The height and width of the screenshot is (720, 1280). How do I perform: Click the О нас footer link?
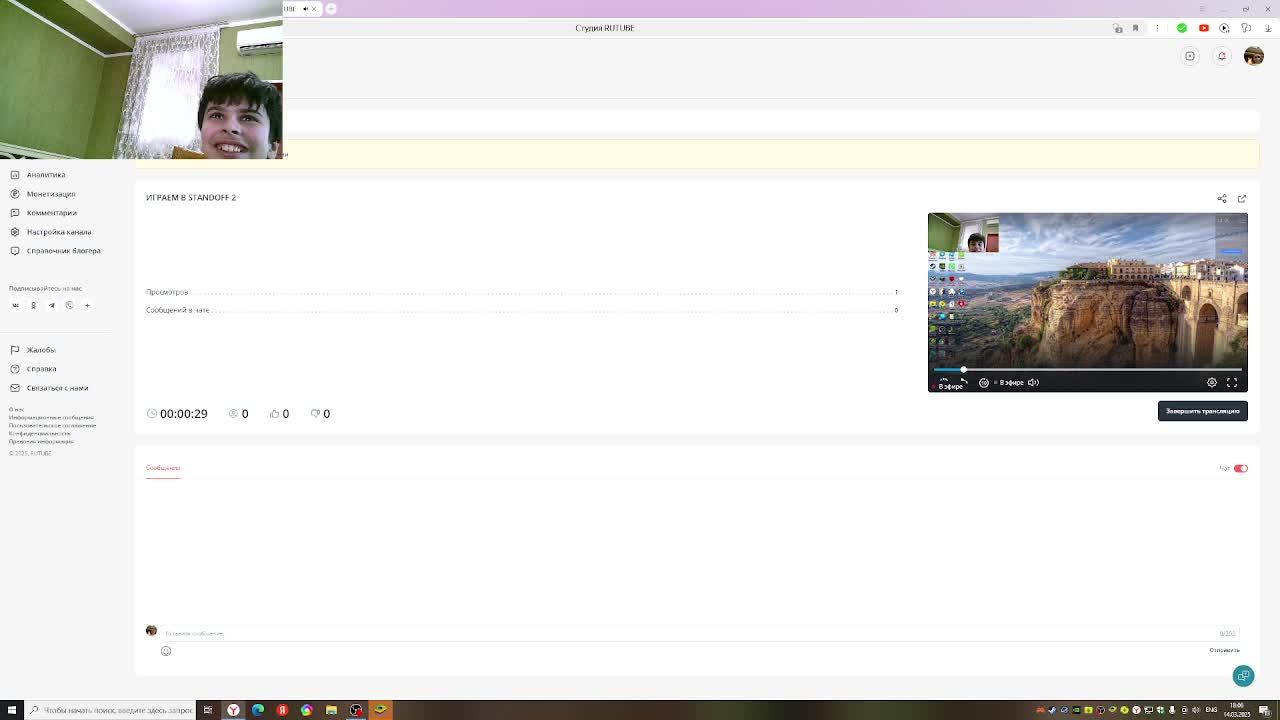pyautogui.click(x=17, y=409)
